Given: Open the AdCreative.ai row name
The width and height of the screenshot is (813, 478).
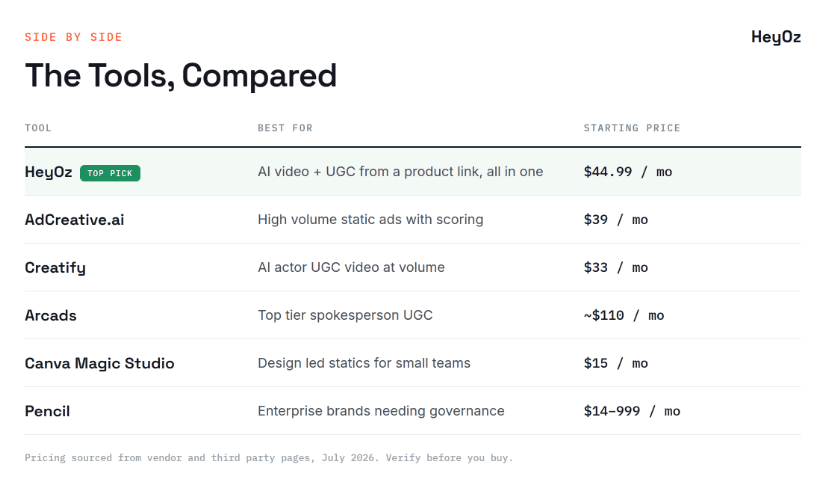Looking at the screenshot, I should tap(75, 220).
